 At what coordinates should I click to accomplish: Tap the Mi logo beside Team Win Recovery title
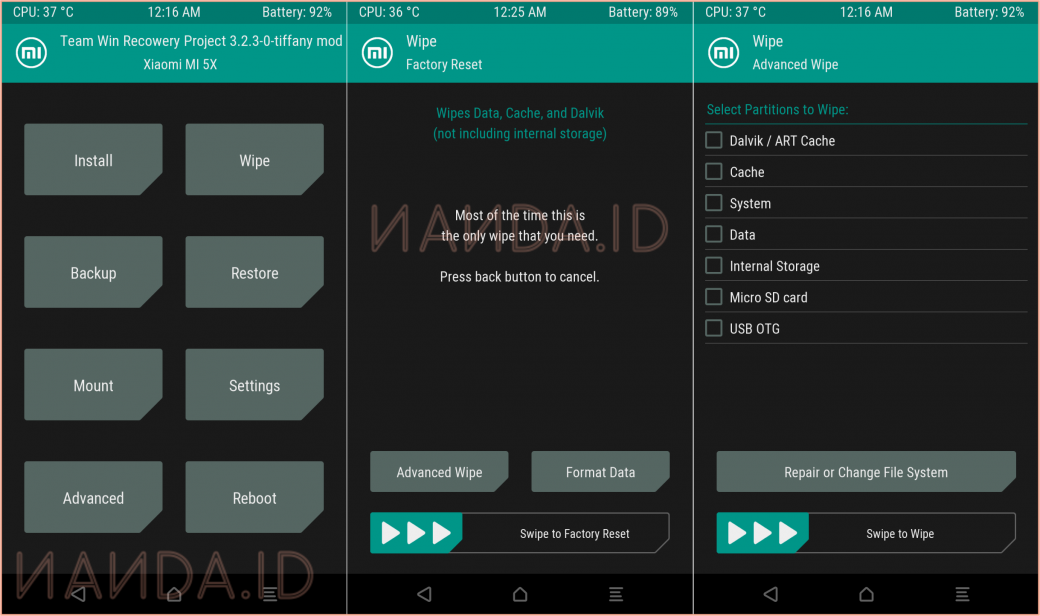coord(31,53)
